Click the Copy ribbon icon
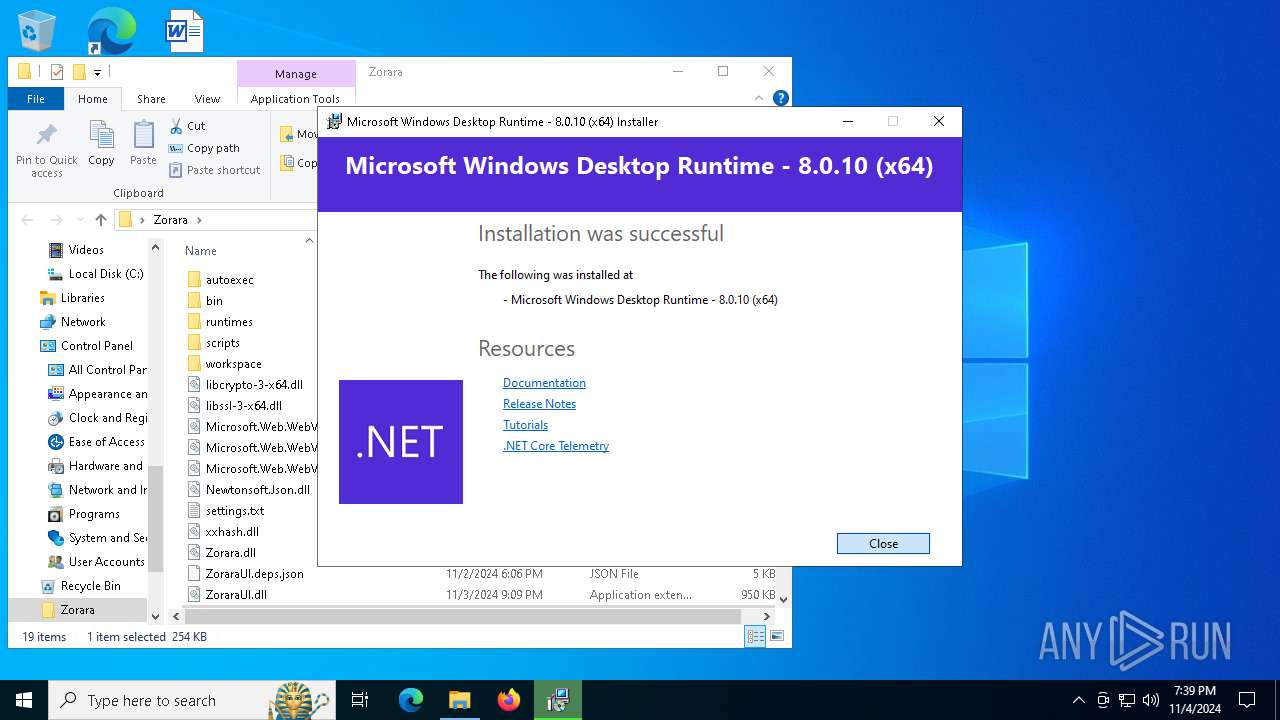This screenshot has height=720, width=1280. coord(101,143)
